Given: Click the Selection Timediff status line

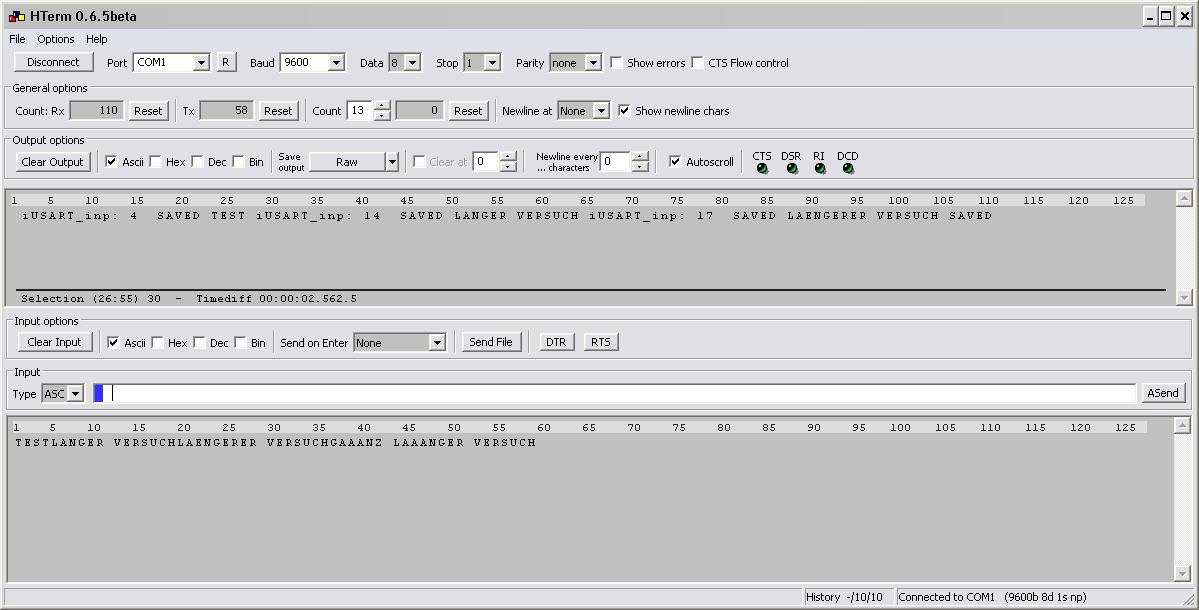Looking at the screenshot, I should (x=189, y=299).
